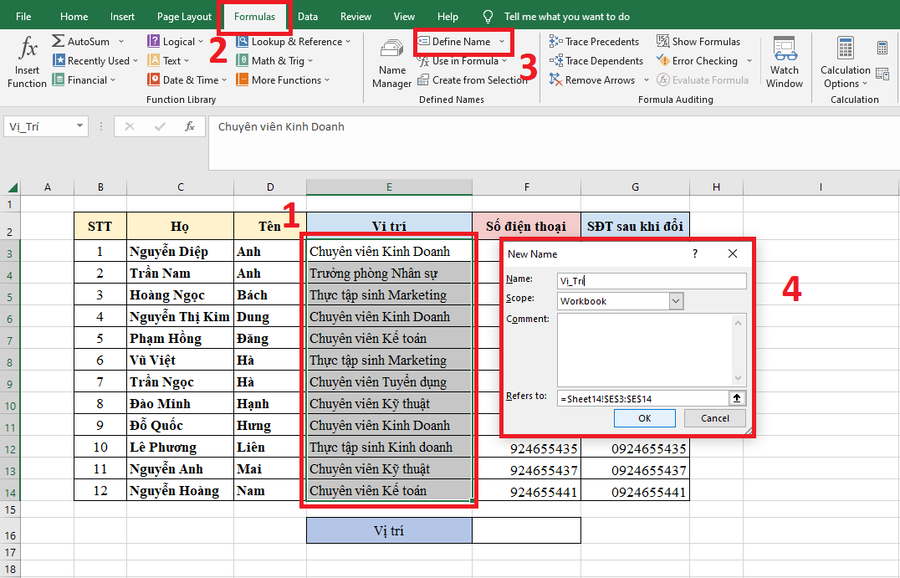Click the Name field in New Name
Viewport: 900px width, 578px height.
point(651,281)
